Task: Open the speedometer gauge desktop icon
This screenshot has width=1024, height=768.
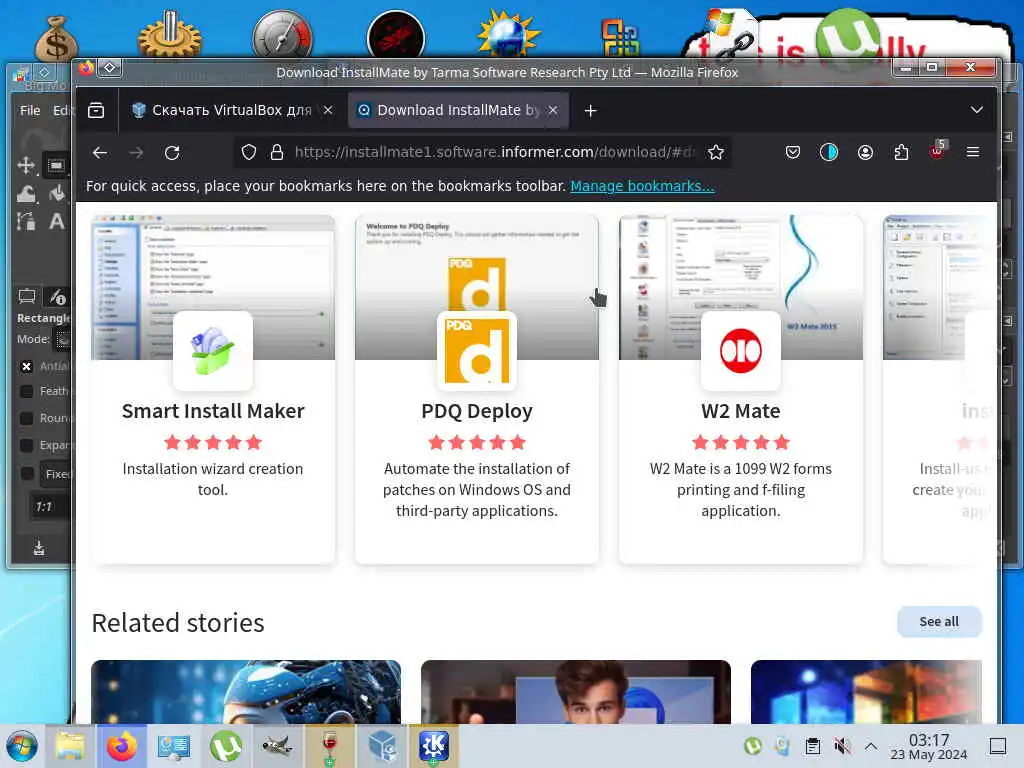Action: 282,34
